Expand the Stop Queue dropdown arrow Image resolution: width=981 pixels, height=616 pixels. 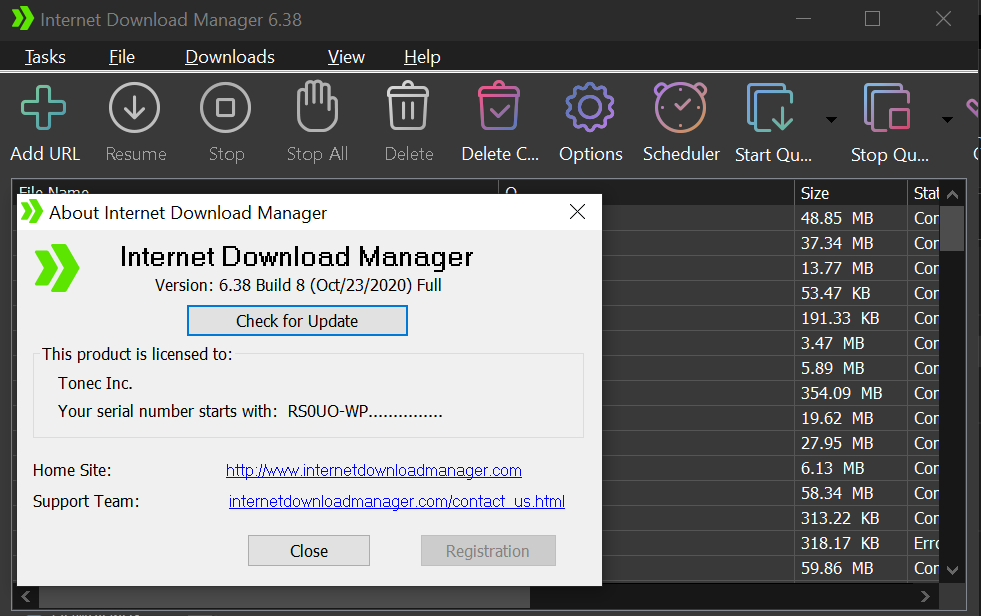tap(947, 119)
